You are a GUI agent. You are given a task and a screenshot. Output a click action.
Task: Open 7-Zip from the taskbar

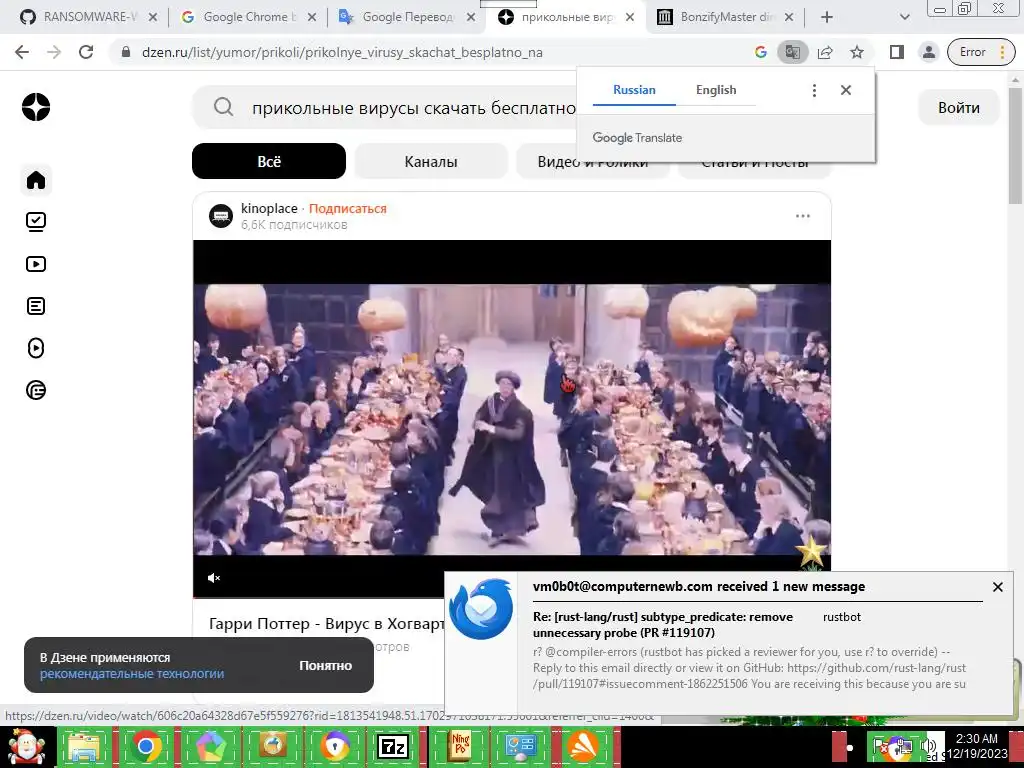[x=393, y=746]
